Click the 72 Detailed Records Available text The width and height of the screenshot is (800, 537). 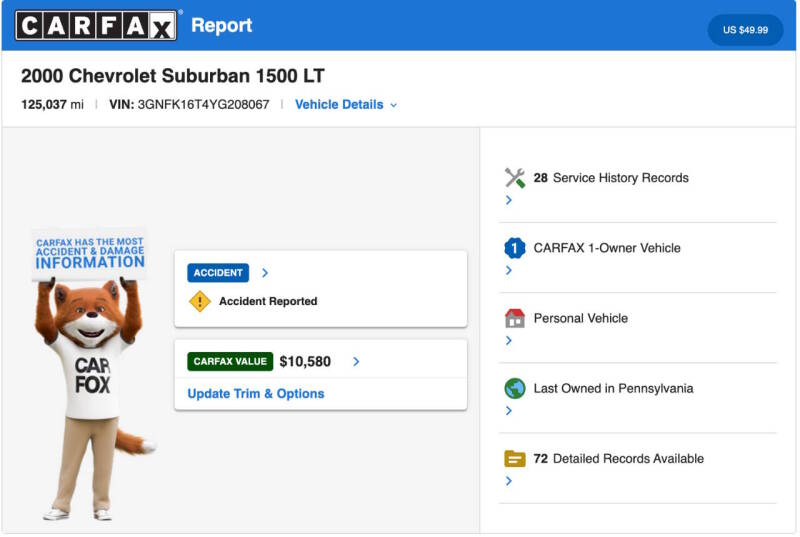point(618,459)
